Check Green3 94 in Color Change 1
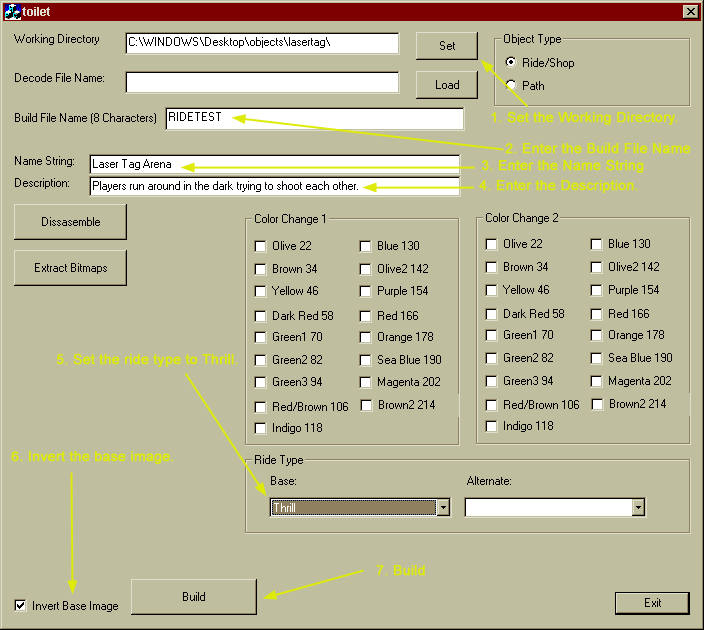704x630 pixels. click(260, 382)
